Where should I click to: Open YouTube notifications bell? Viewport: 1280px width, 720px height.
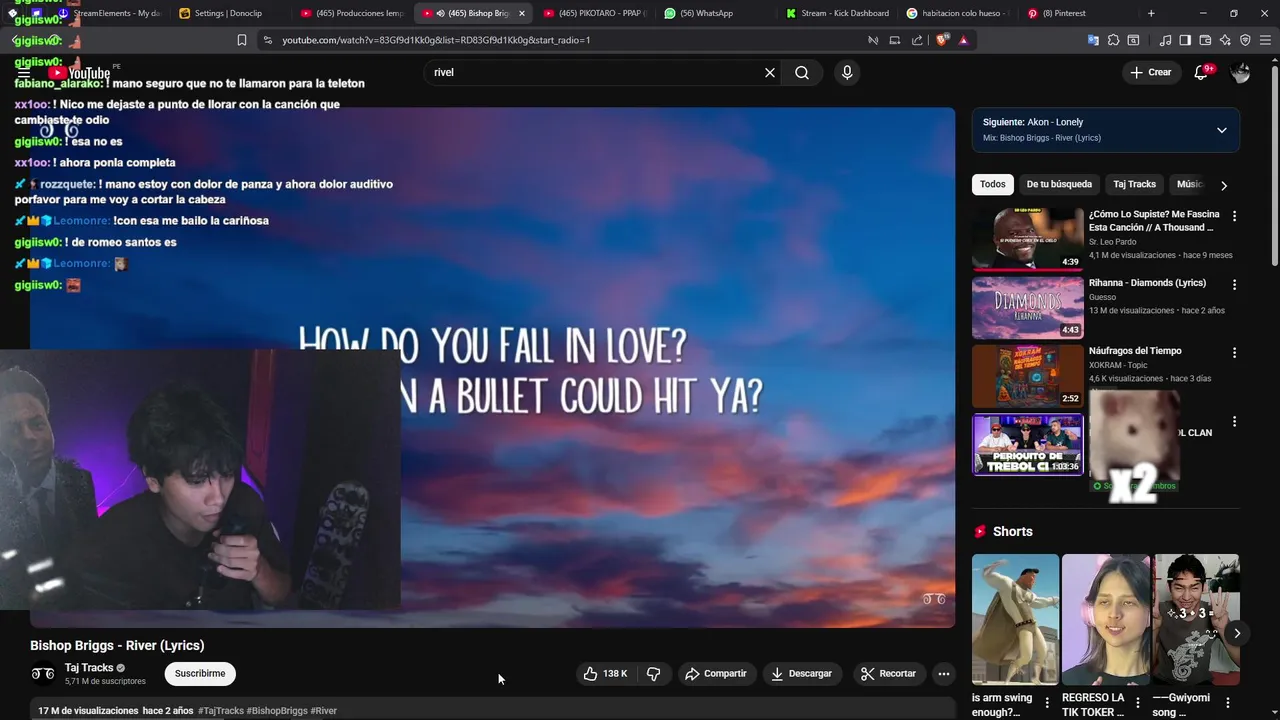coord(1202,72)
